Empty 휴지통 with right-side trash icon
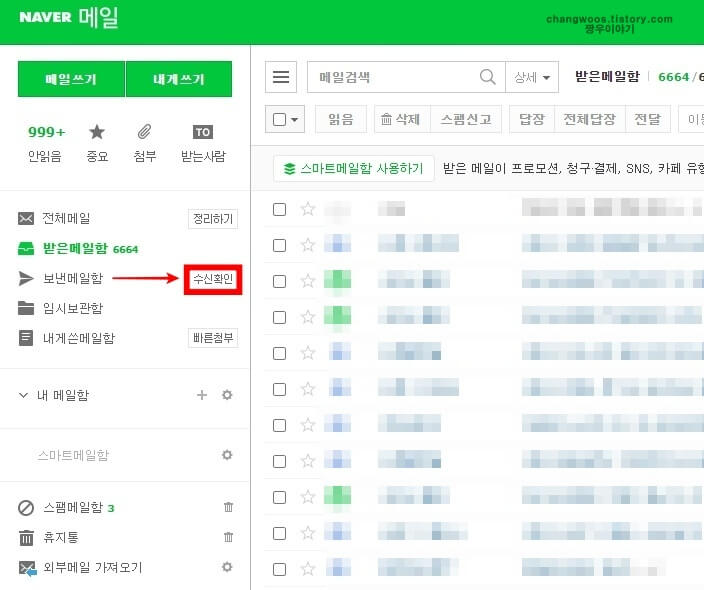Screen dimensions: 704x590 (x=229, y=537)
